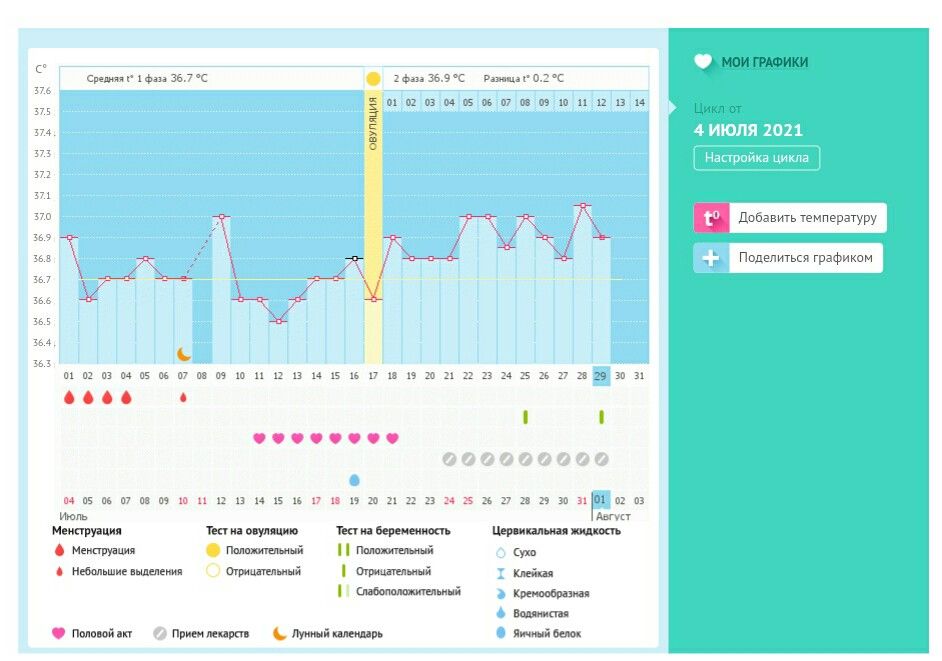Click the pink thermometer icon for Добавить температуру

pyautogui.click(x=711, y=218)
